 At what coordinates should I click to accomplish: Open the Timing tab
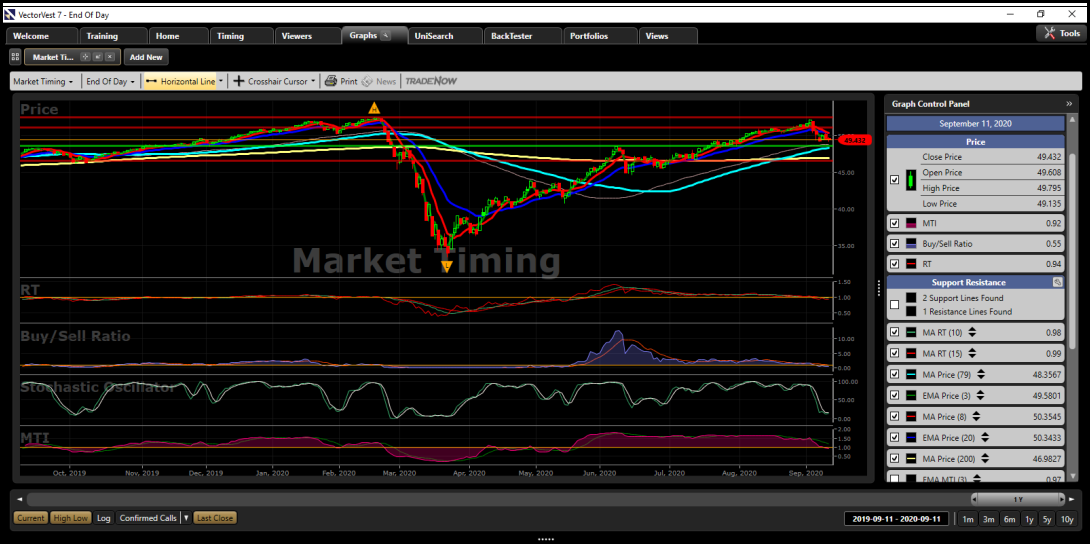pyautogui.click(x=241, y=36)
